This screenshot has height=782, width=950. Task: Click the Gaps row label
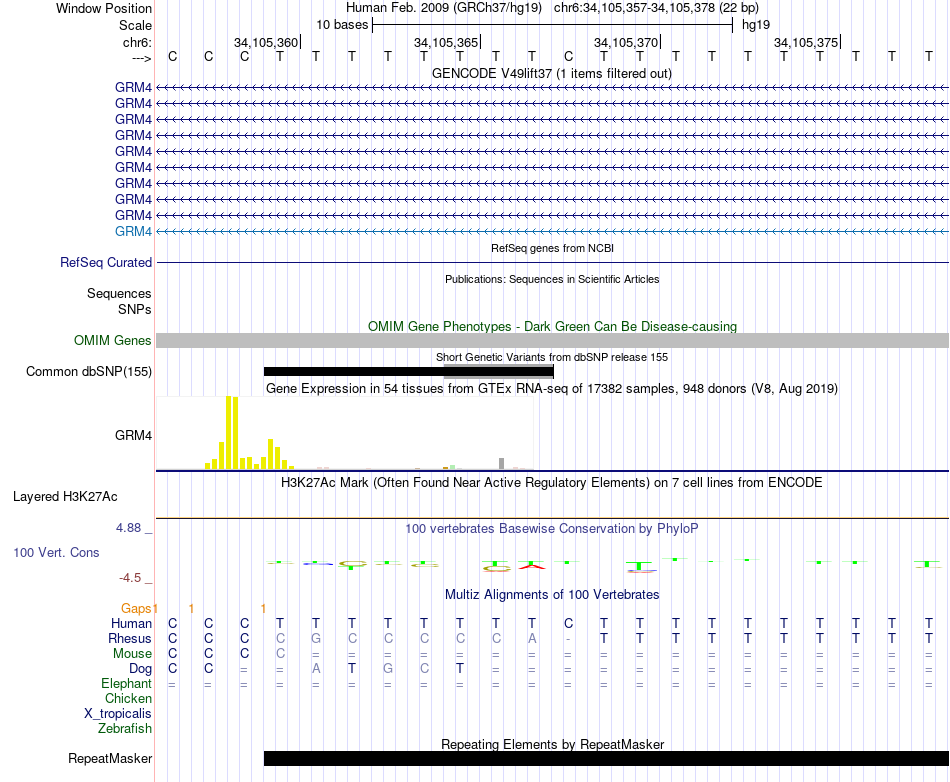pos(136,608)
